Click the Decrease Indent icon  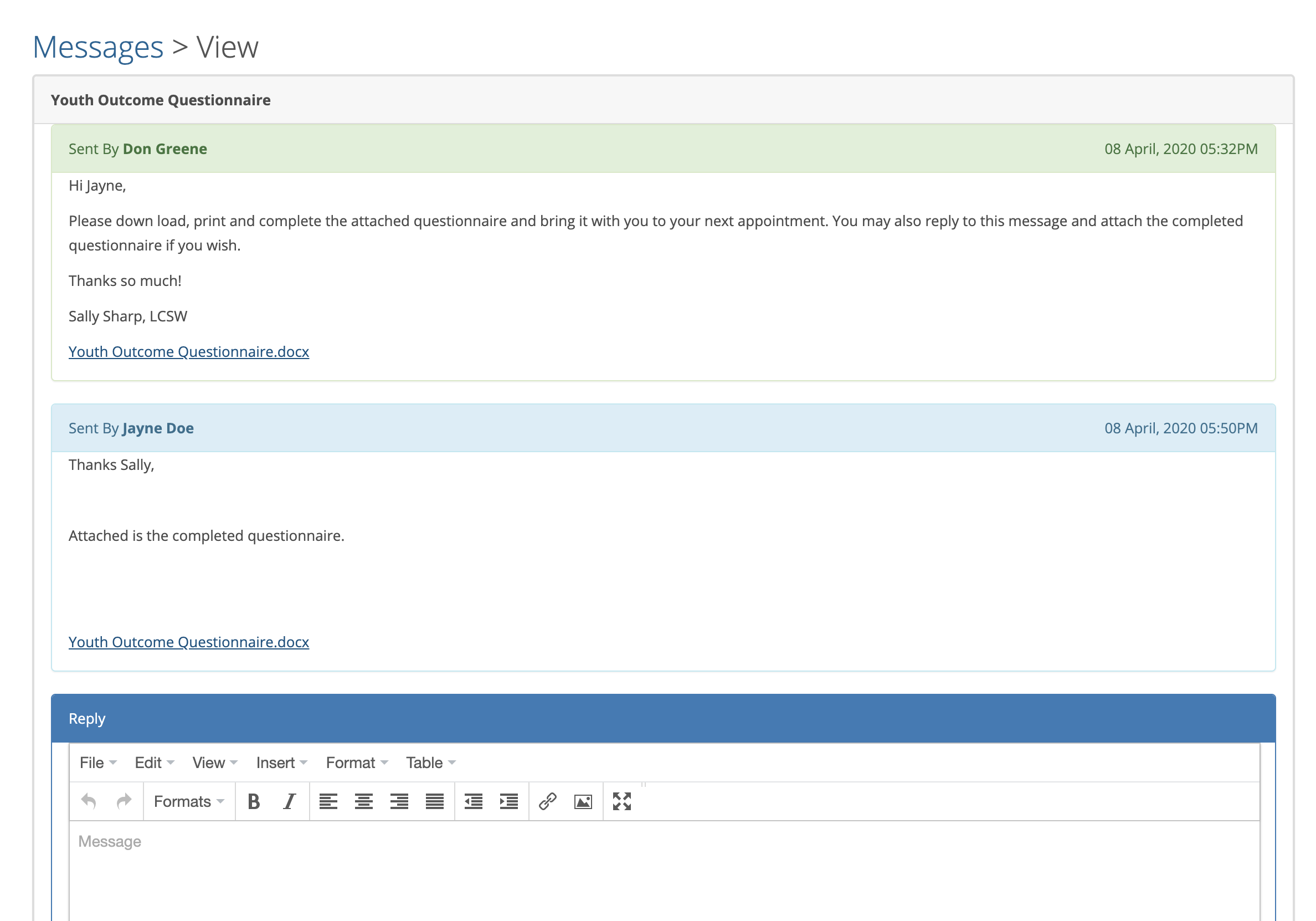pyautogui.click(x=474, y=801)
